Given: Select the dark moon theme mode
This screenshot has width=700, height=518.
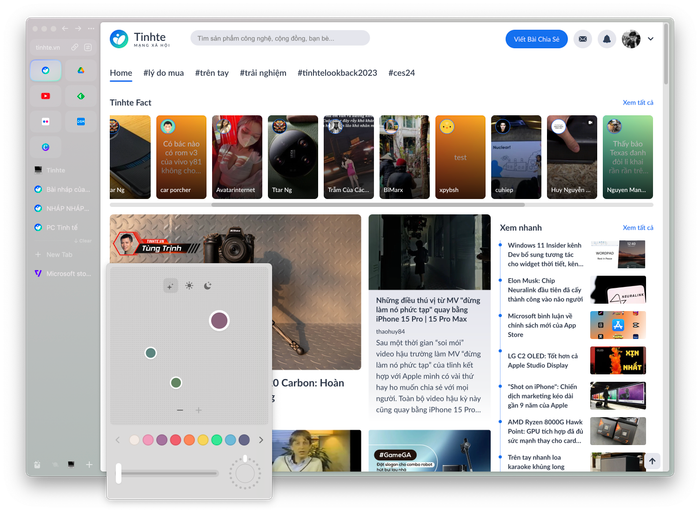Looking at the screenshot, I should 208,286.
